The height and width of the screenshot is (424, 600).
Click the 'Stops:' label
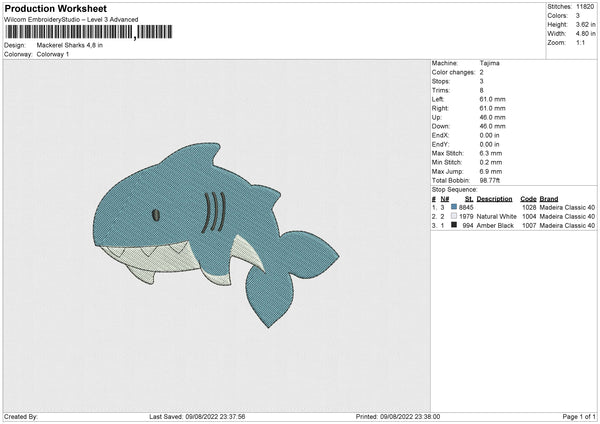(441, 81)
